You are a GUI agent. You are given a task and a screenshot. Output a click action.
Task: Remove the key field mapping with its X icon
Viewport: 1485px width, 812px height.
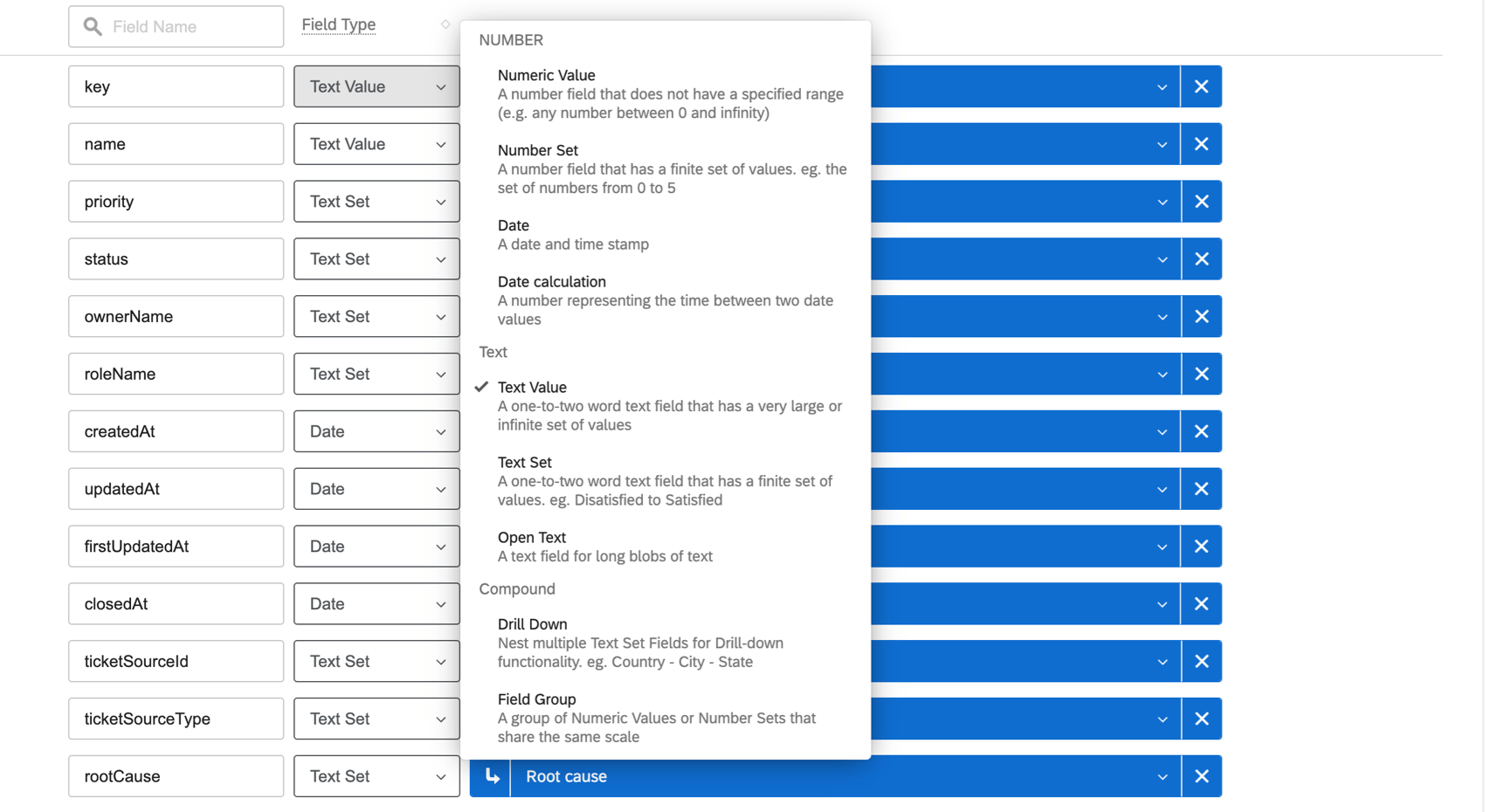(1201, 86)
